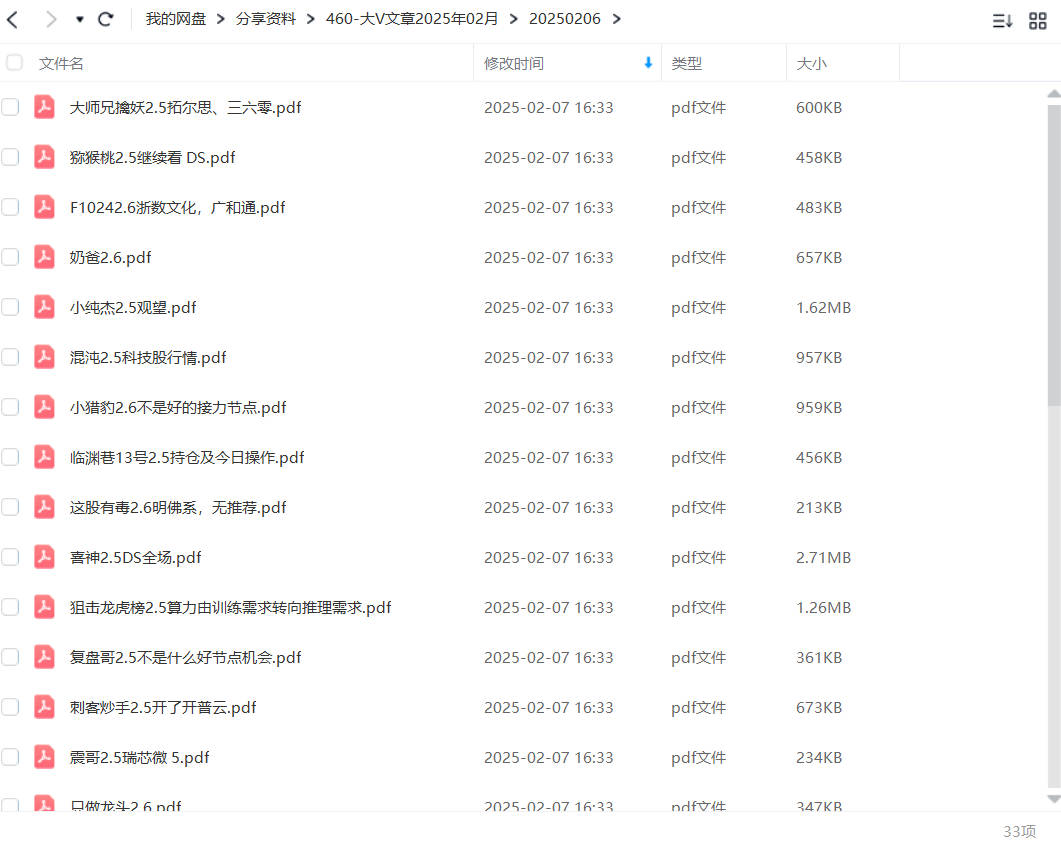1061x847 pixels.
Task: Navigate to 分享资料 in breadcrumb
Action: click(265, 19)
